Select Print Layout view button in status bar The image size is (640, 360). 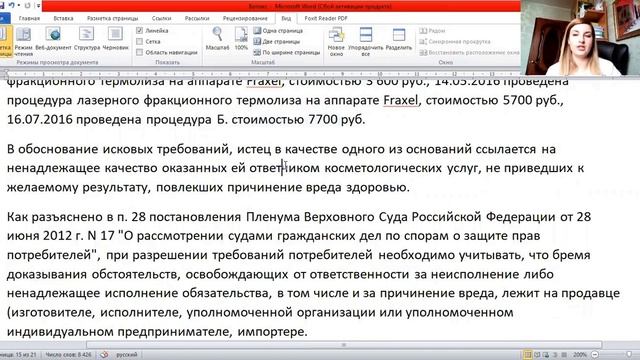tap(527, 355)
